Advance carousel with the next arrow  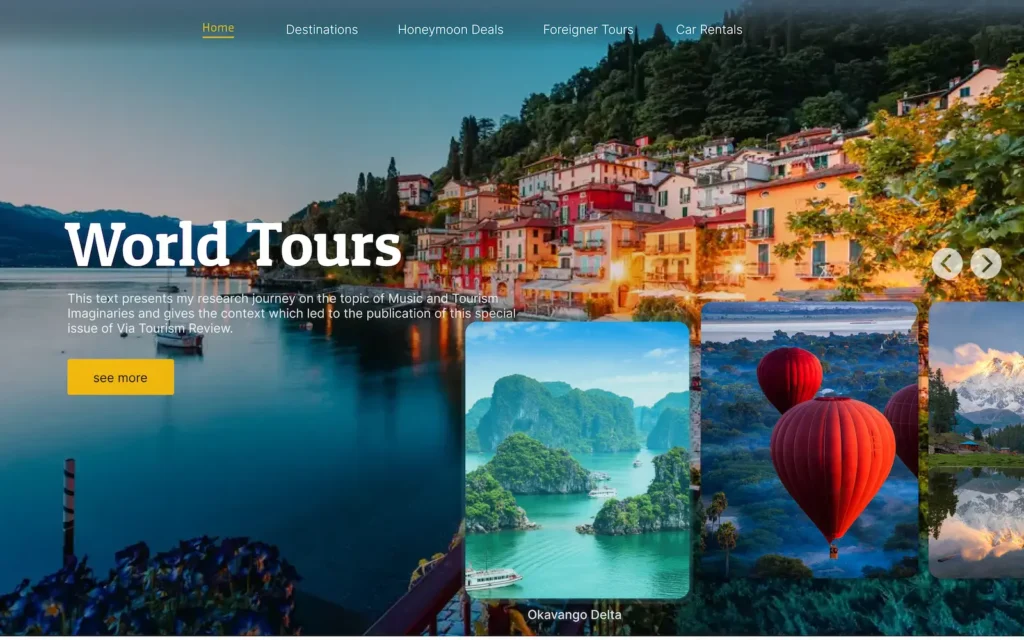pyautogui.click(x=985, y=264)
